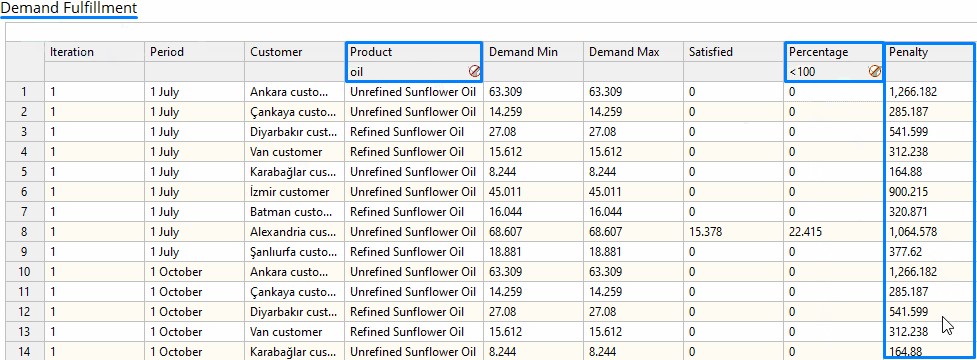Click the 'İzmir customer' cell
The height and width of the screenshot is (360, 977).
[x=295, y=192]
